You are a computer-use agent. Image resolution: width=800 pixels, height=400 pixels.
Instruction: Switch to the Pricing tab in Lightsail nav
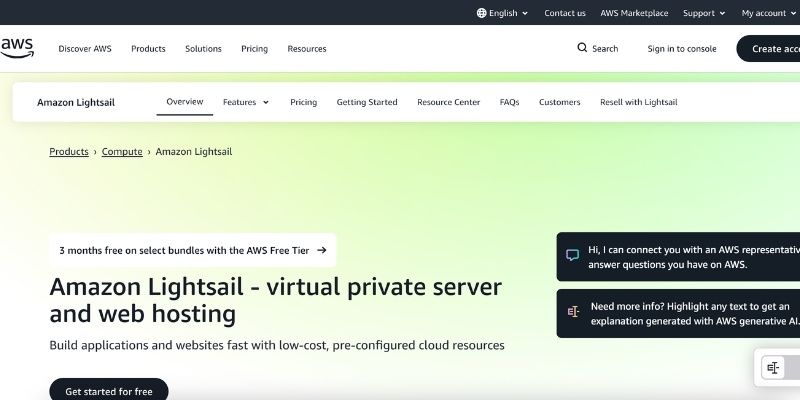click(x=303, y=102)
